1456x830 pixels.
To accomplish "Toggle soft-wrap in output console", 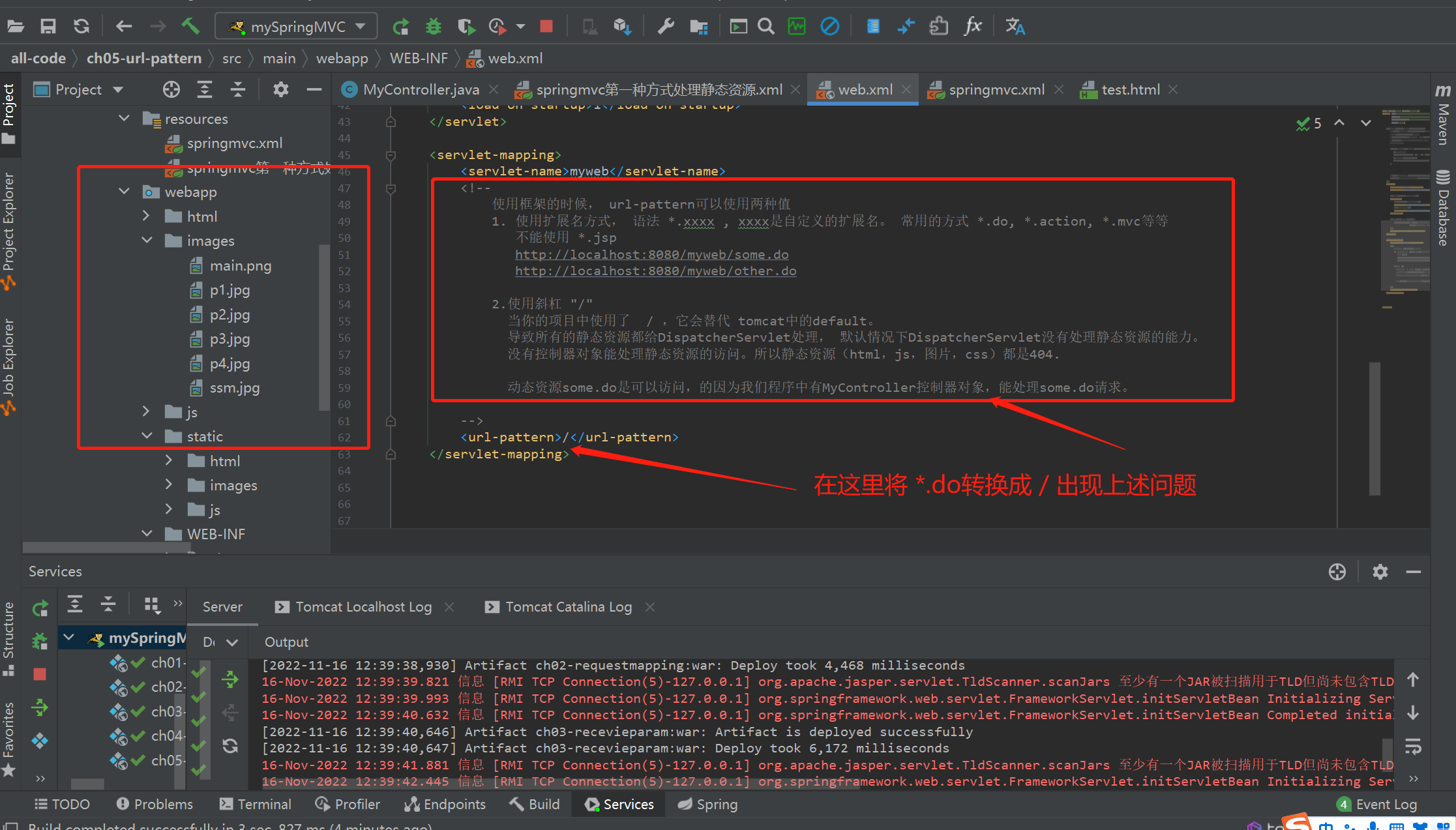I will [1412, 747].
